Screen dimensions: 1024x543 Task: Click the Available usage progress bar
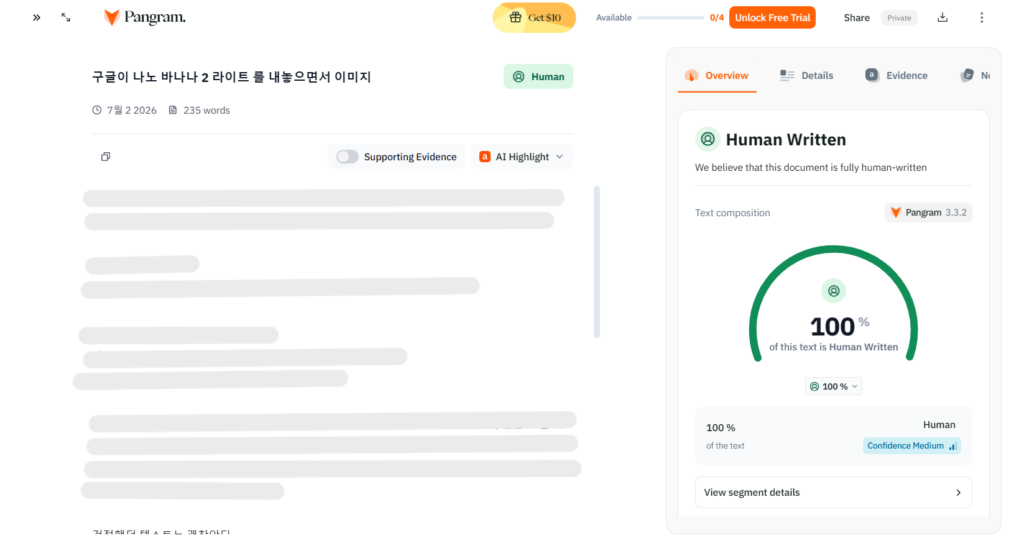(671, 18)
